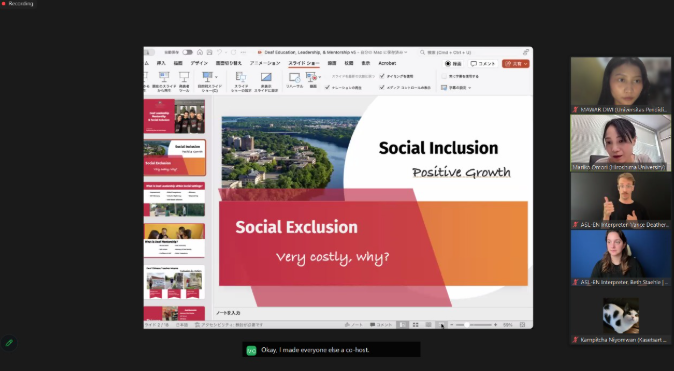Viewport: 674px width, 371px height.
Task: Switch to Reading view in status bar
Action: pyautogui.click(x=428, y=325)
